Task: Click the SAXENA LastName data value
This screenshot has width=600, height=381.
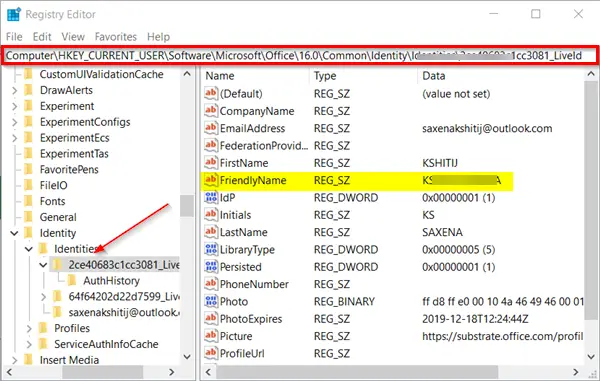Action: pyautogui.click(x=442, y=232)
